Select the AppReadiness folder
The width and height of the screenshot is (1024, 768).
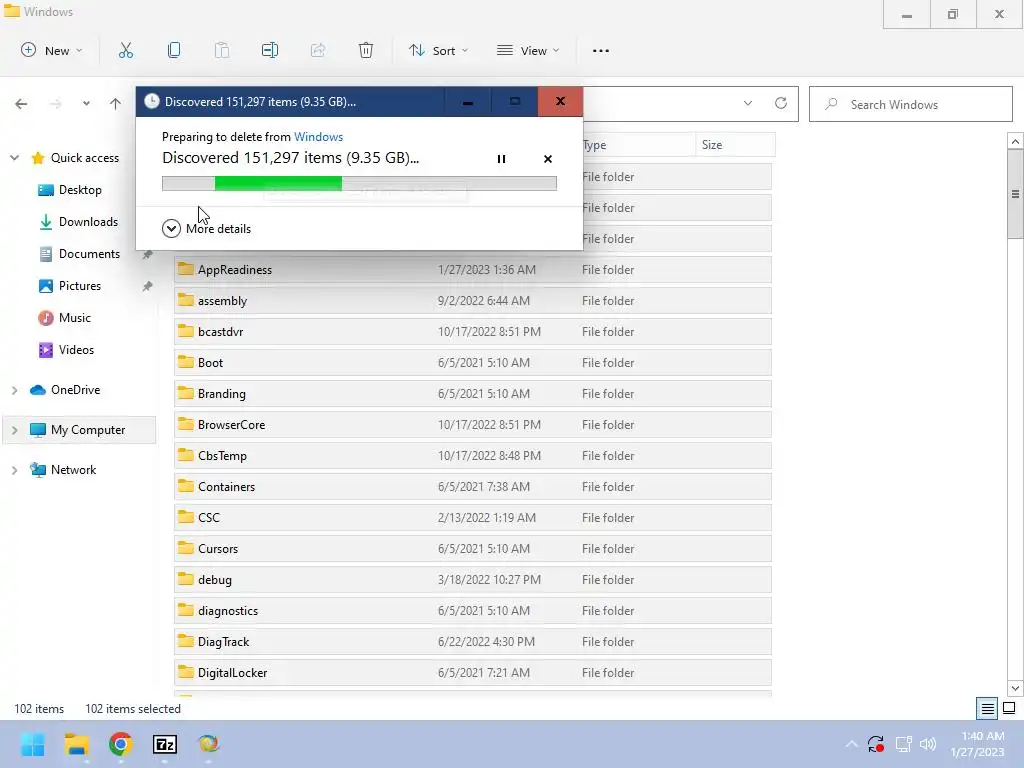click(x=473, y=270)
